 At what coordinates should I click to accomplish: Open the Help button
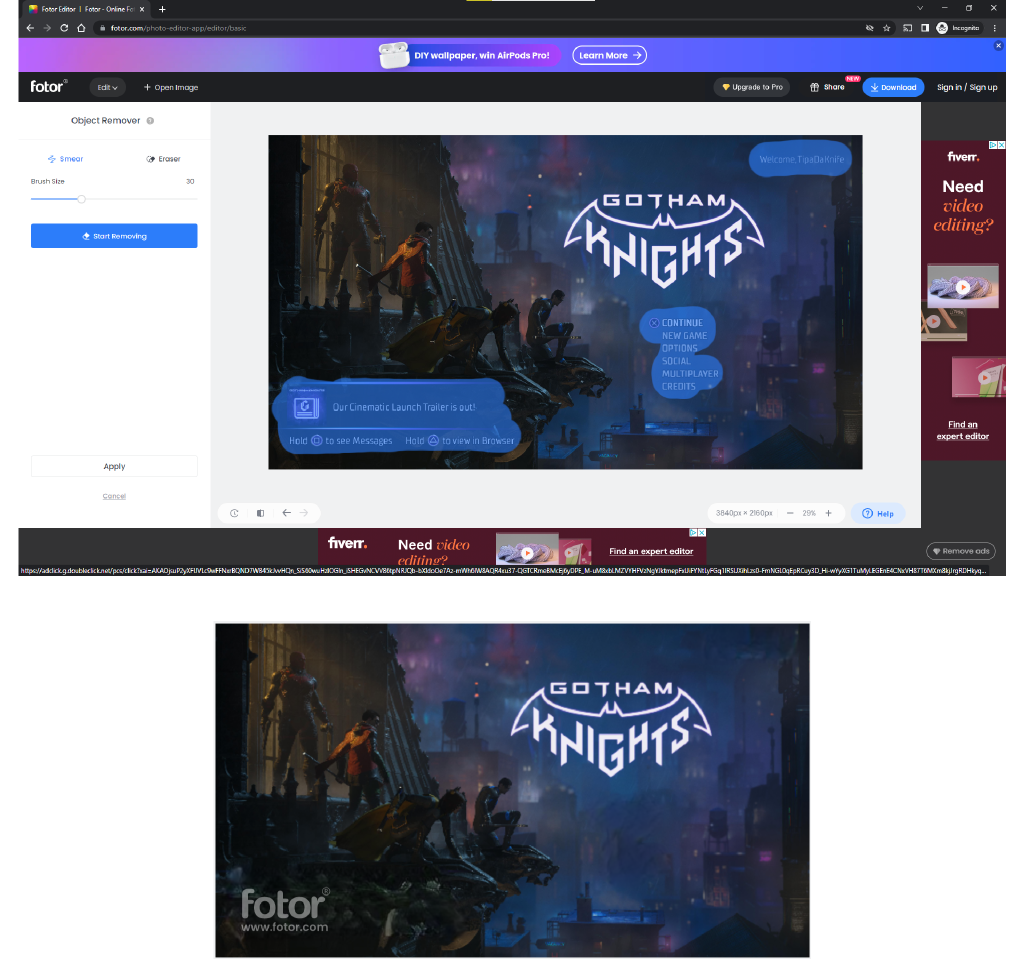click(878, 513)
